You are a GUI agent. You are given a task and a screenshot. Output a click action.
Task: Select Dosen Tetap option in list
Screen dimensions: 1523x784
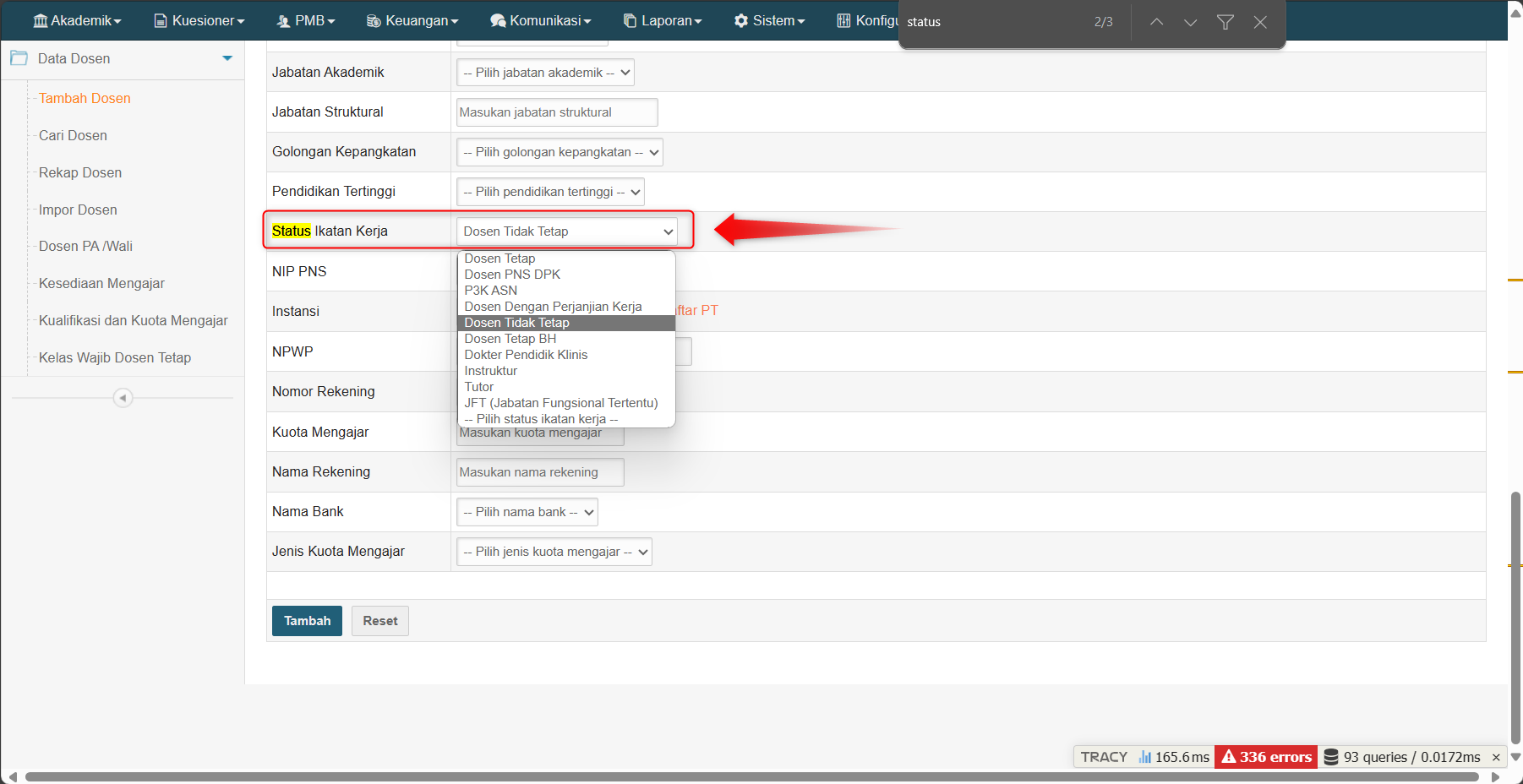point(499,259)
